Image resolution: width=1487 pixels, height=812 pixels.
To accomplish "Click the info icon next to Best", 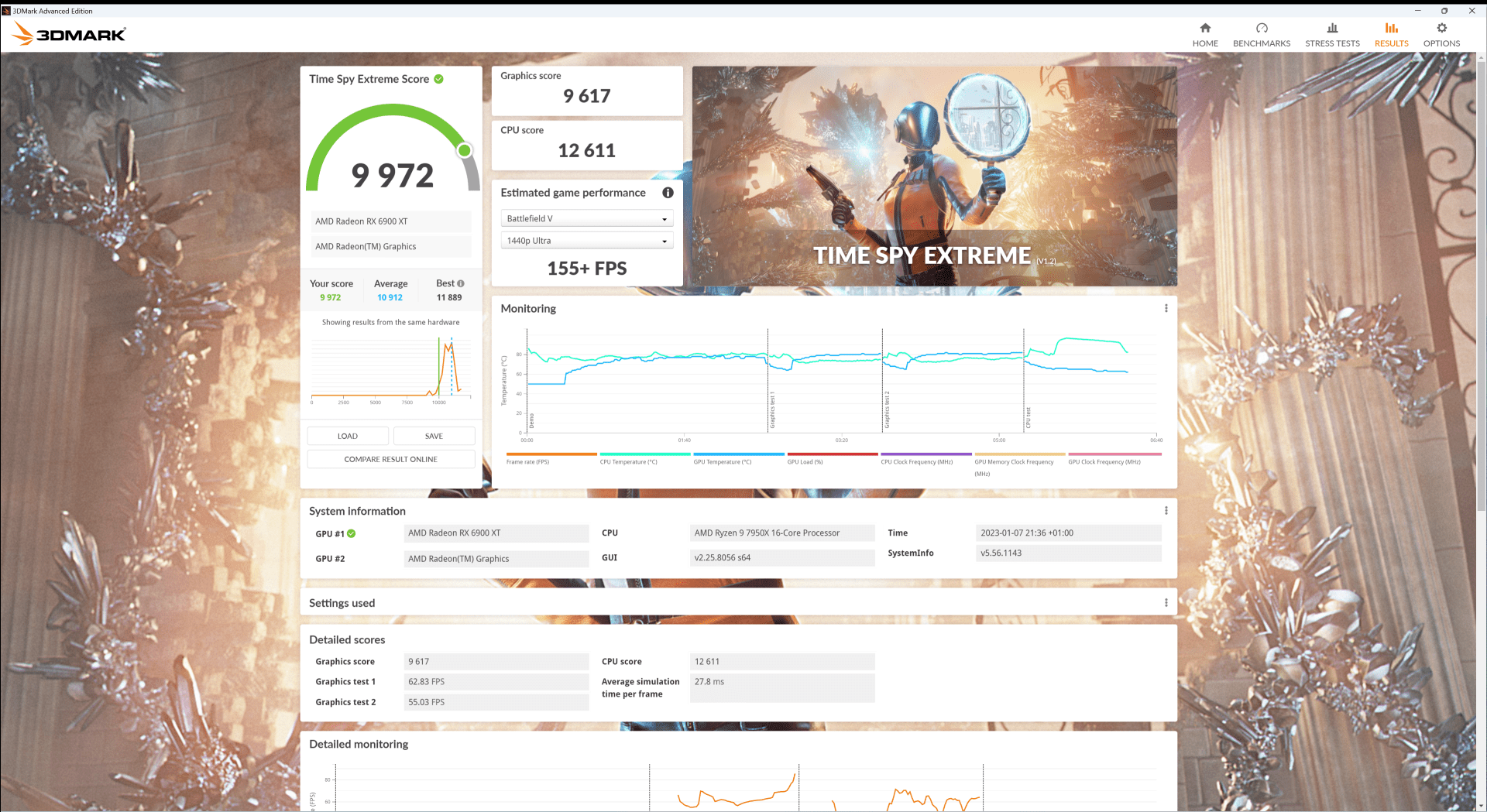I will click(461, 283).
